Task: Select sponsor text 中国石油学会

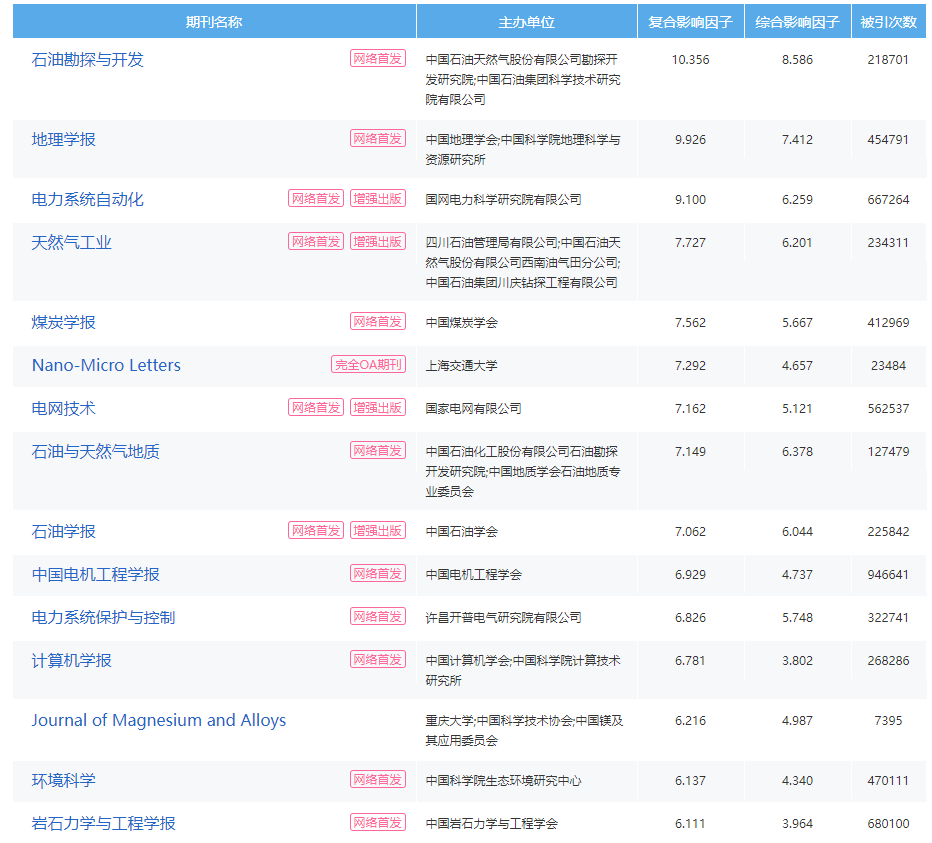Action: (462, 531)
